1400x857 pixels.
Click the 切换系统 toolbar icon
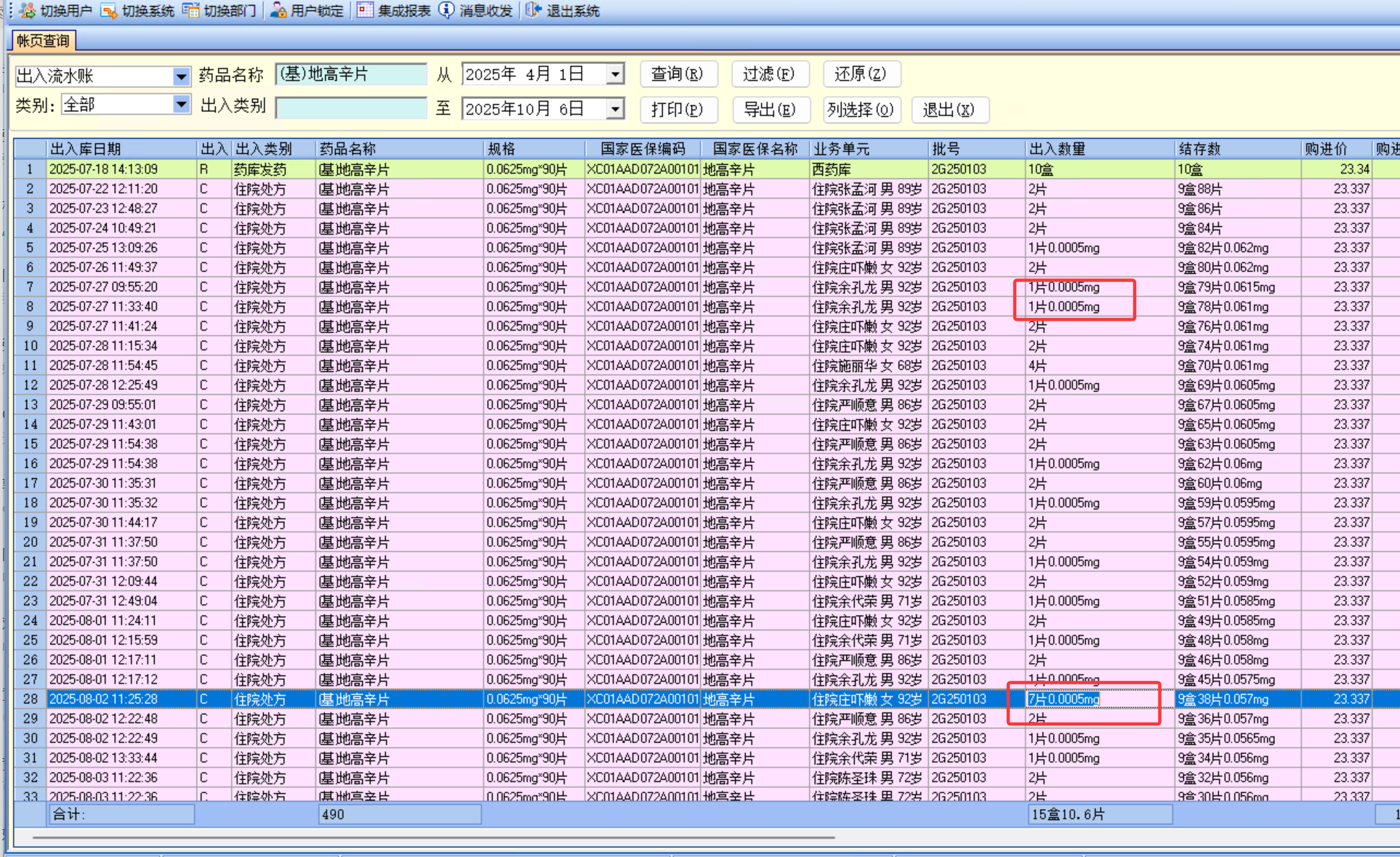pos(109,10)
